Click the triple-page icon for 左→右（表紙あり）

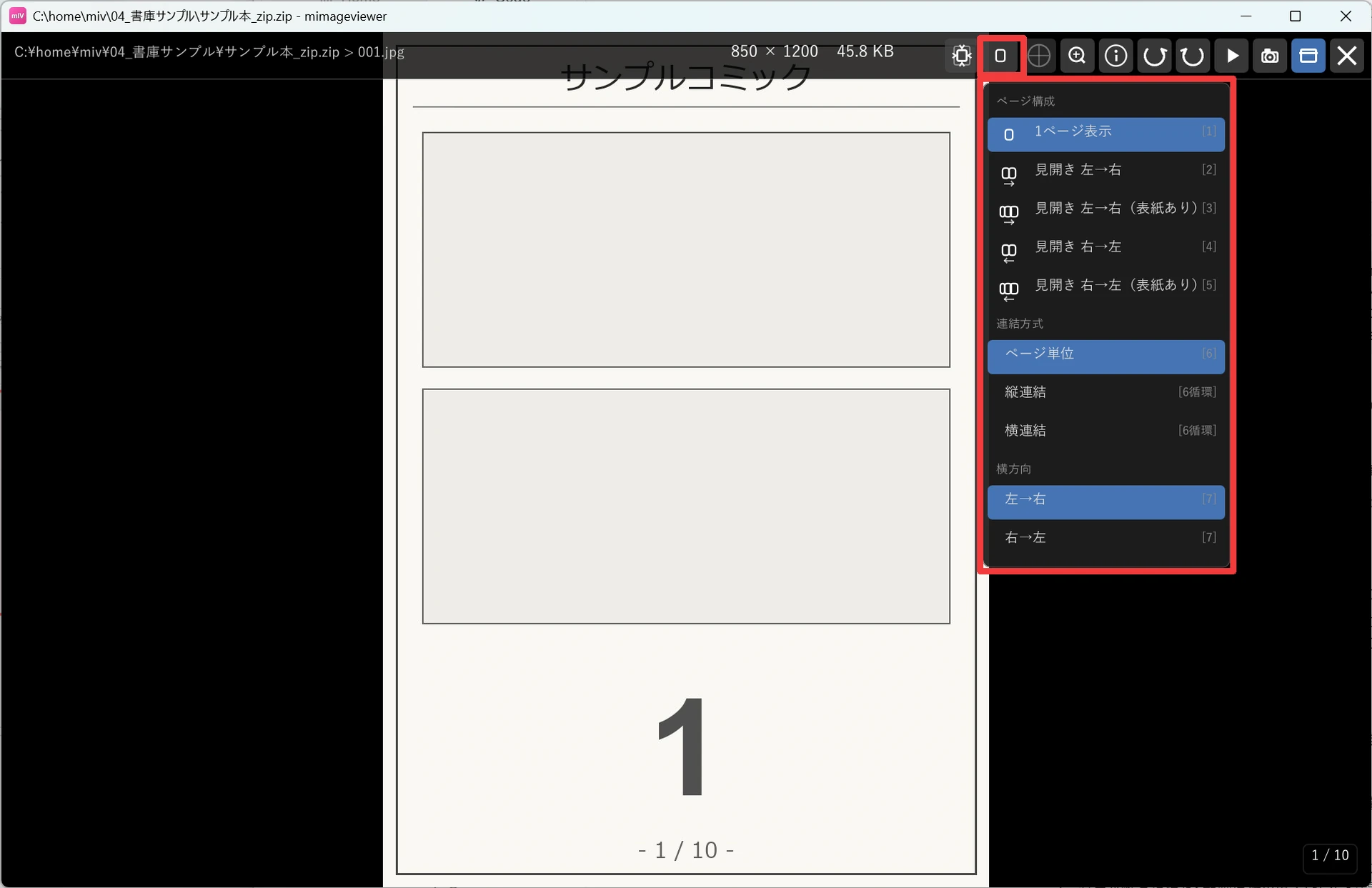coord(1009,214)
